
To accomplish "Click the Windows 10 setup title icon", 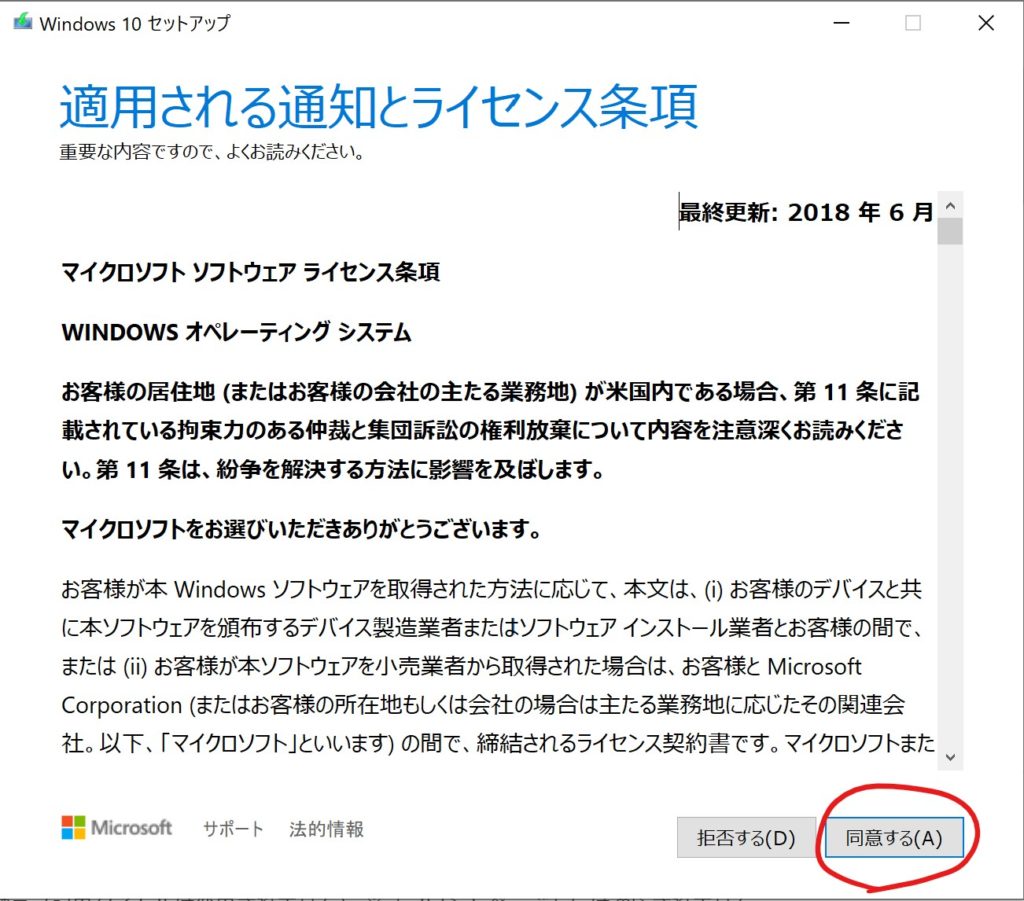I will coord(23,22).
